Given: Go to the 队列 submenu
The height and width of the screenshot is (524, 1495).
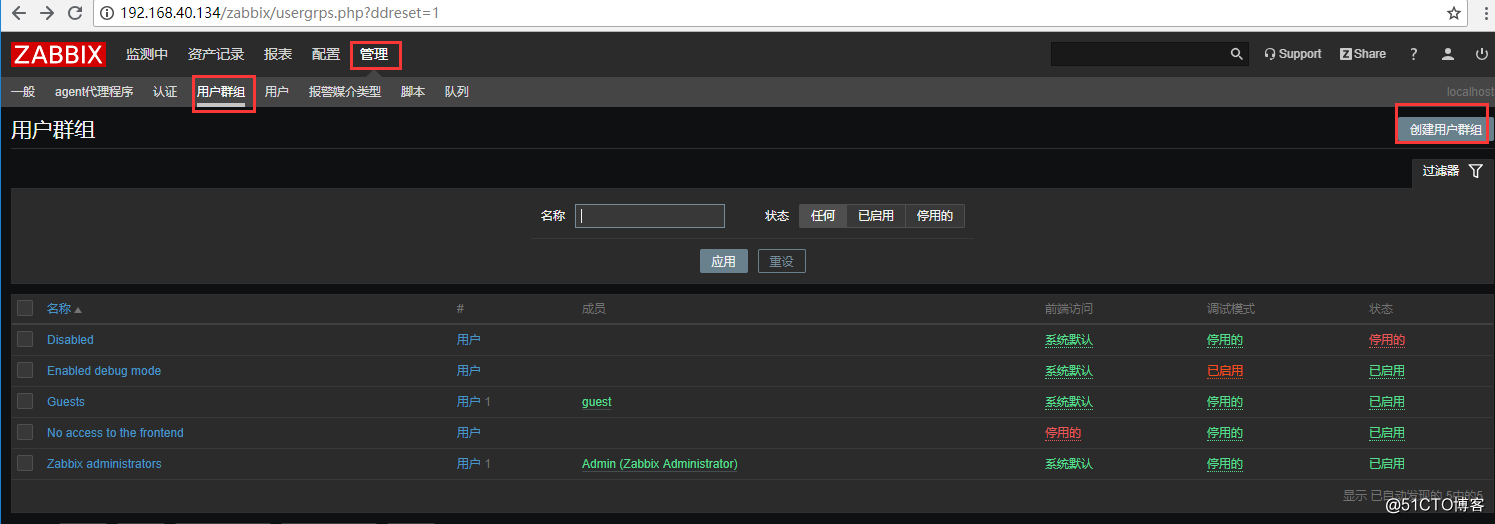Looking at the screenshot, I should pos(457,92).
